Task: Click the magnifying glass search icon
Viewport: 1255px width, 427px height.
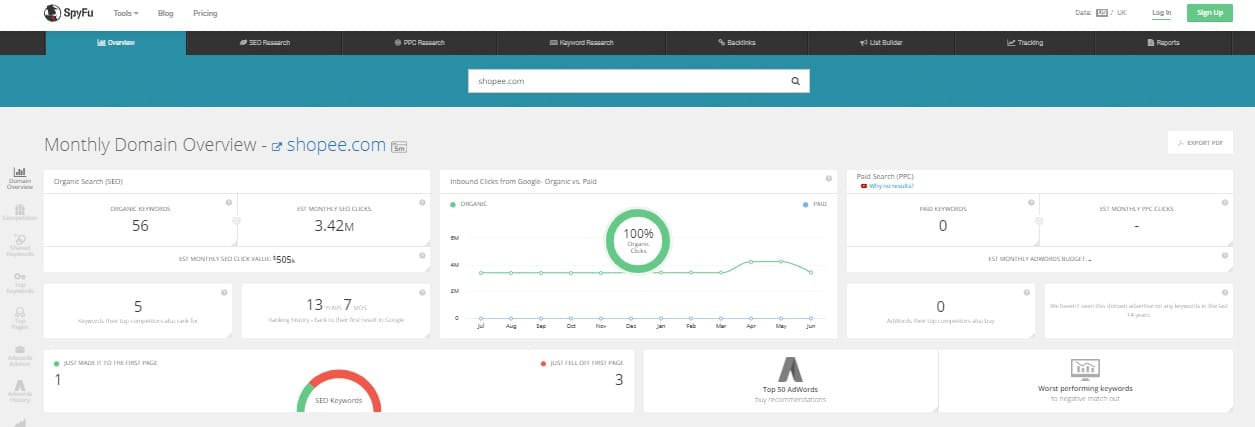Action: click(796, 81)
